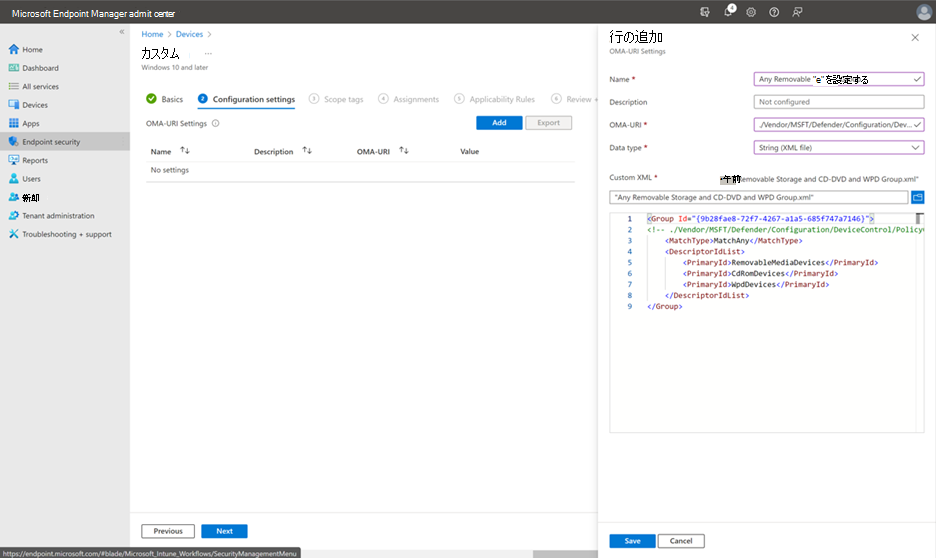
Task: Open the feedback icon in header
Action: (x=797, y=12)
